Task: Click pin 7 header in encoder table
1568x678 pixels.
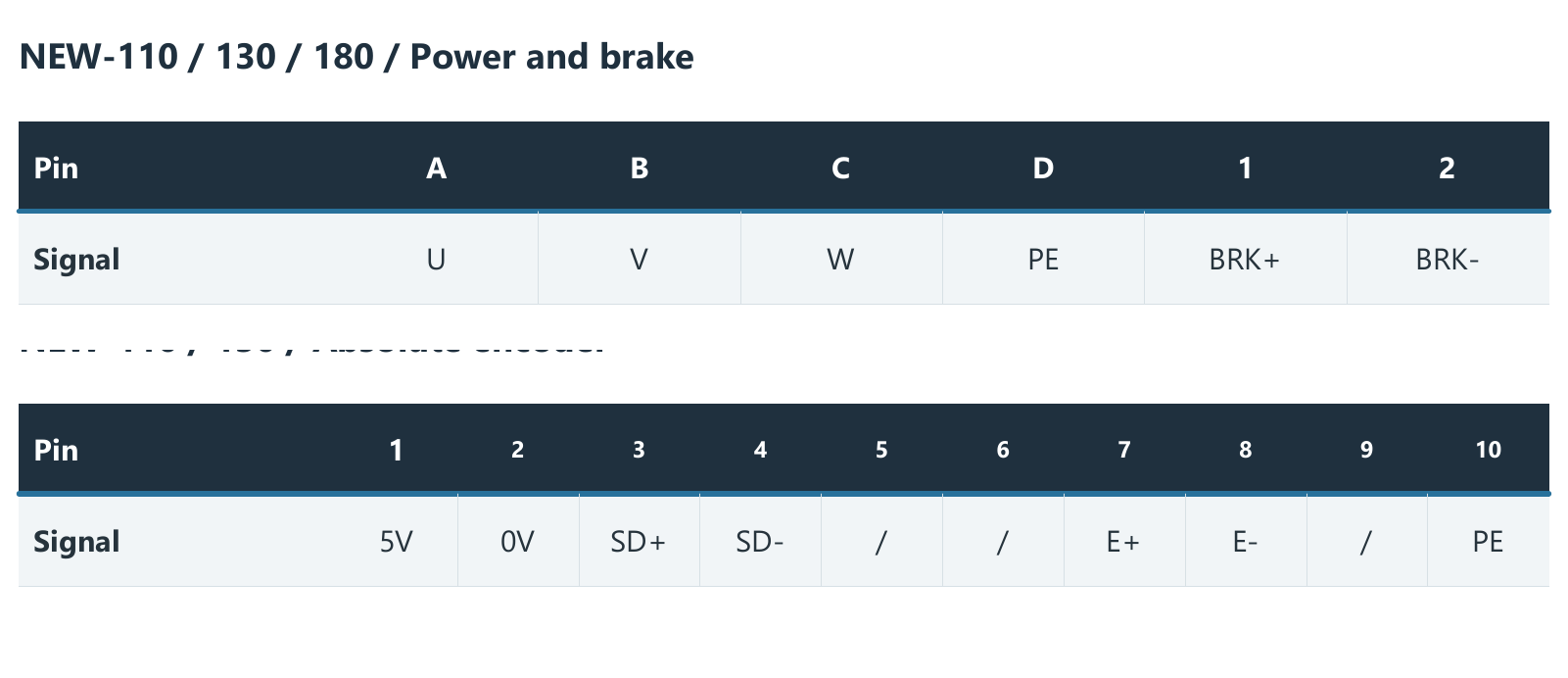Action: (x=1124, y=450)
